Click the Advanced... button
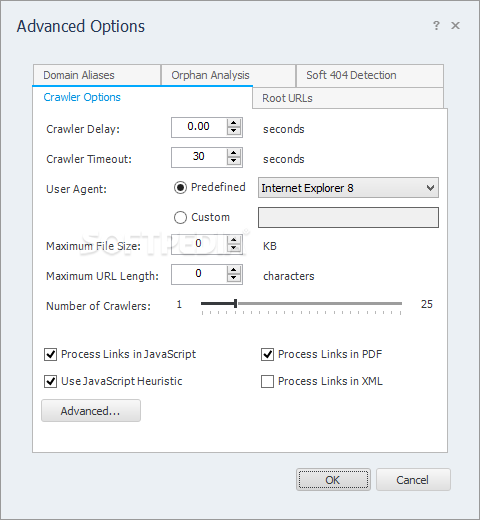480x520 pixels. click(x=91, y=411)
